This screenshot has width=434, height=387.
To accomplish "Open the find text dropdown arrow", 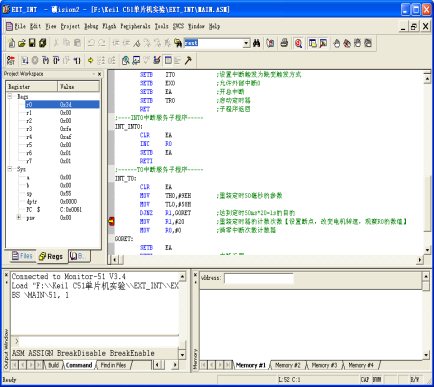I will [x=246, y=43].
